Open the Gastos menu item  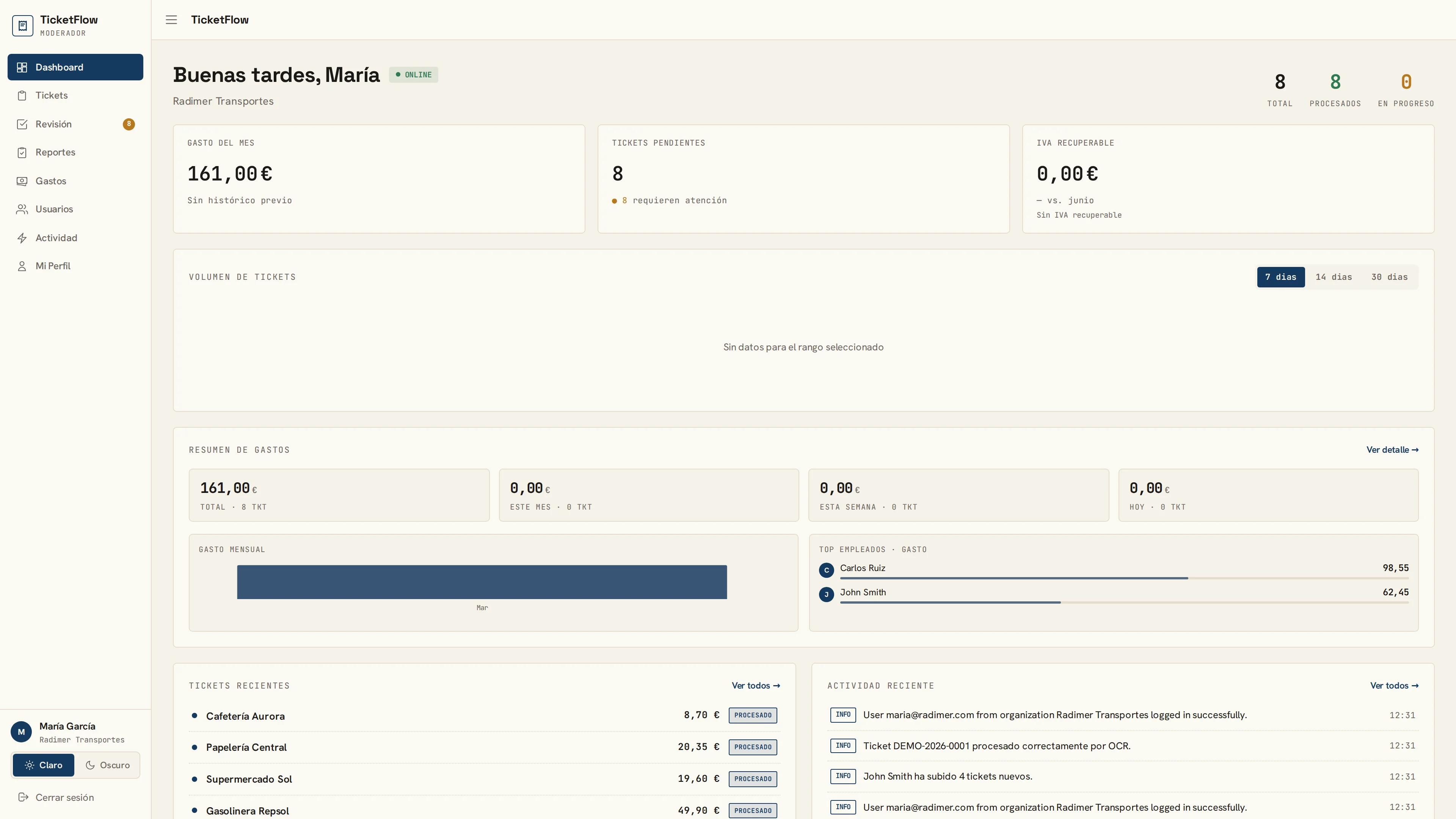pos(75,181)
